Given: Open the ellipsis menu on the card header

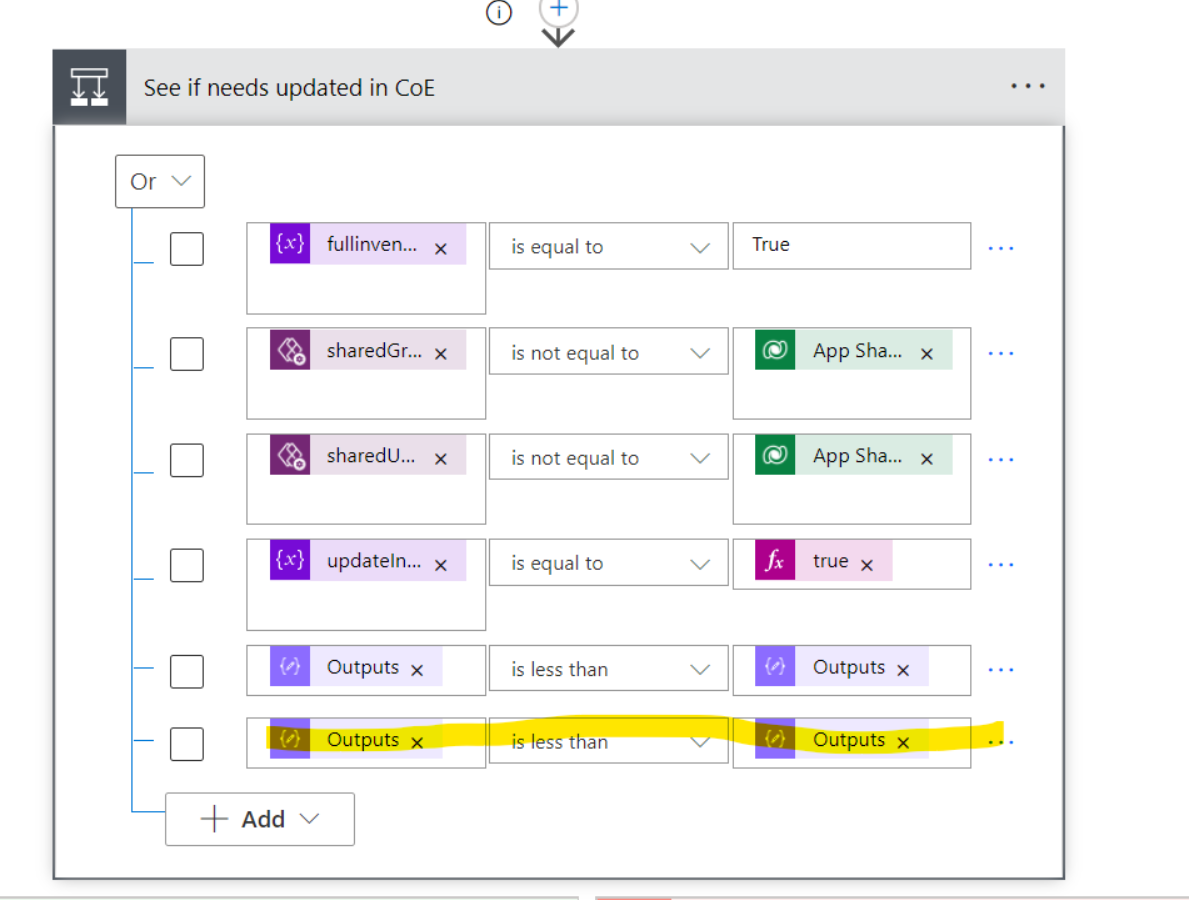Looking at the screenshot, I should [1028, 86].
